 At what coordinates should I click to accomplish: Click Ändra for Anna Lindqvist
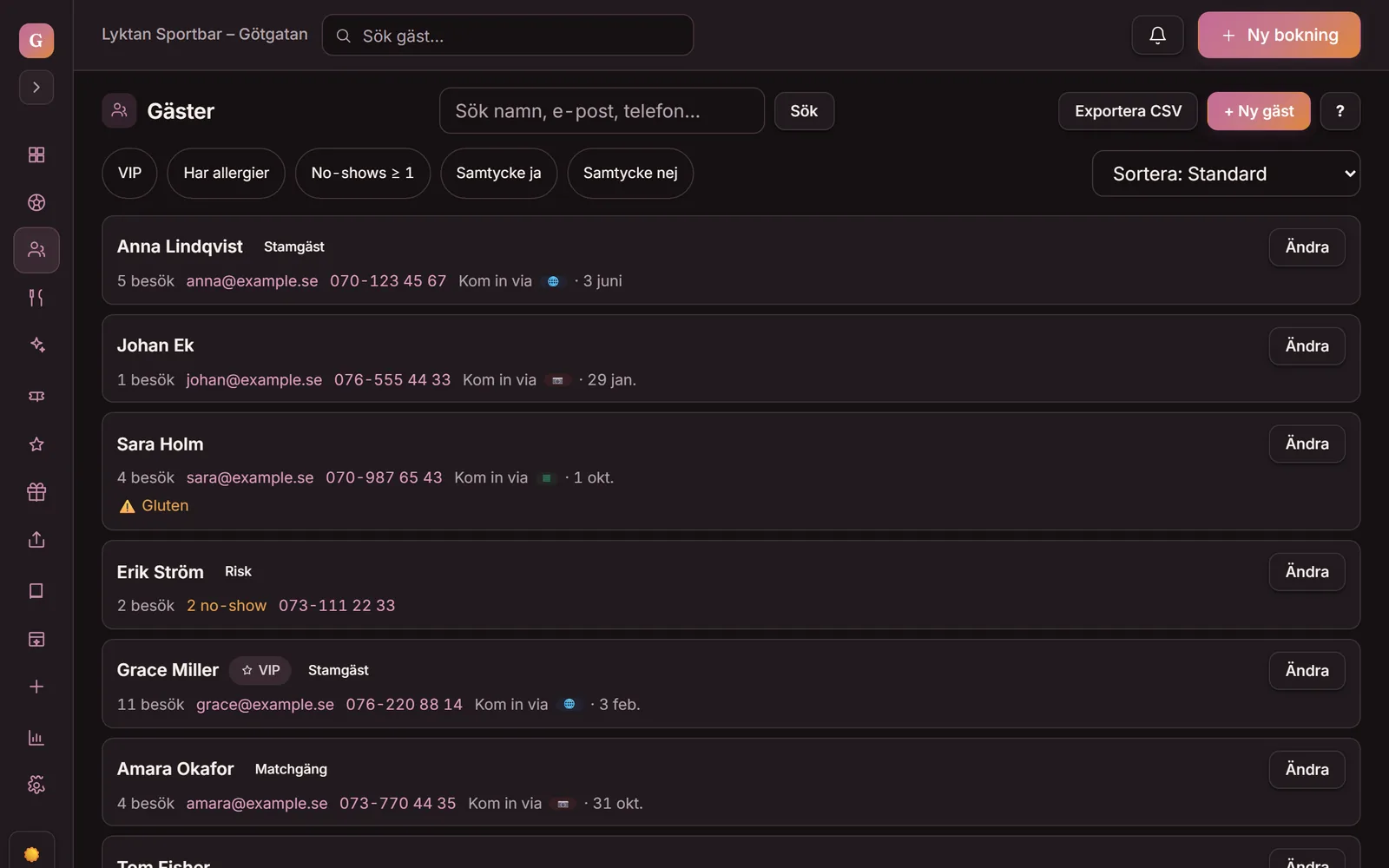pos(1307,247)
